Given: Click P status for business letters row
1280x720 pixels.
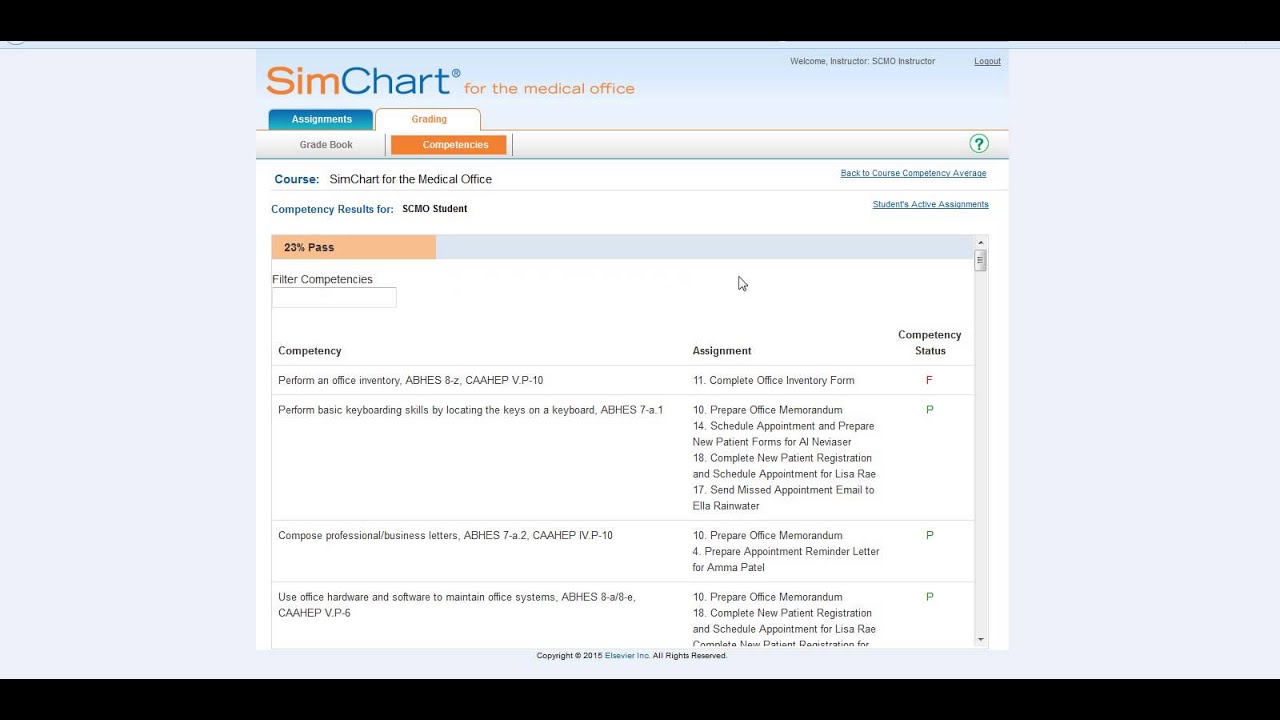Looking at the screenshot, I should coord(929,536).
